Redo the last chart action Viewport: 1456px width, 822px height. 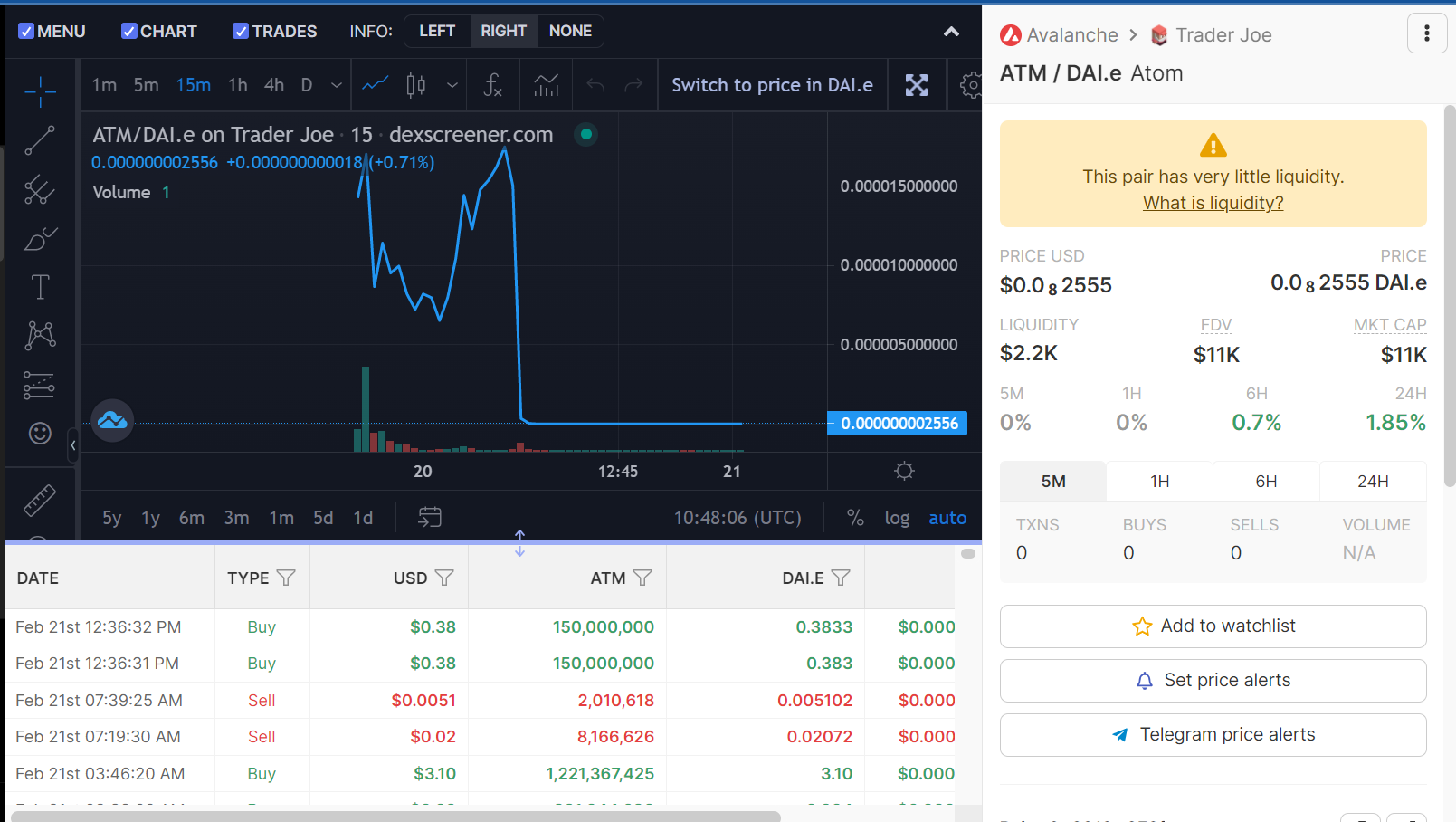pos(633,85)
